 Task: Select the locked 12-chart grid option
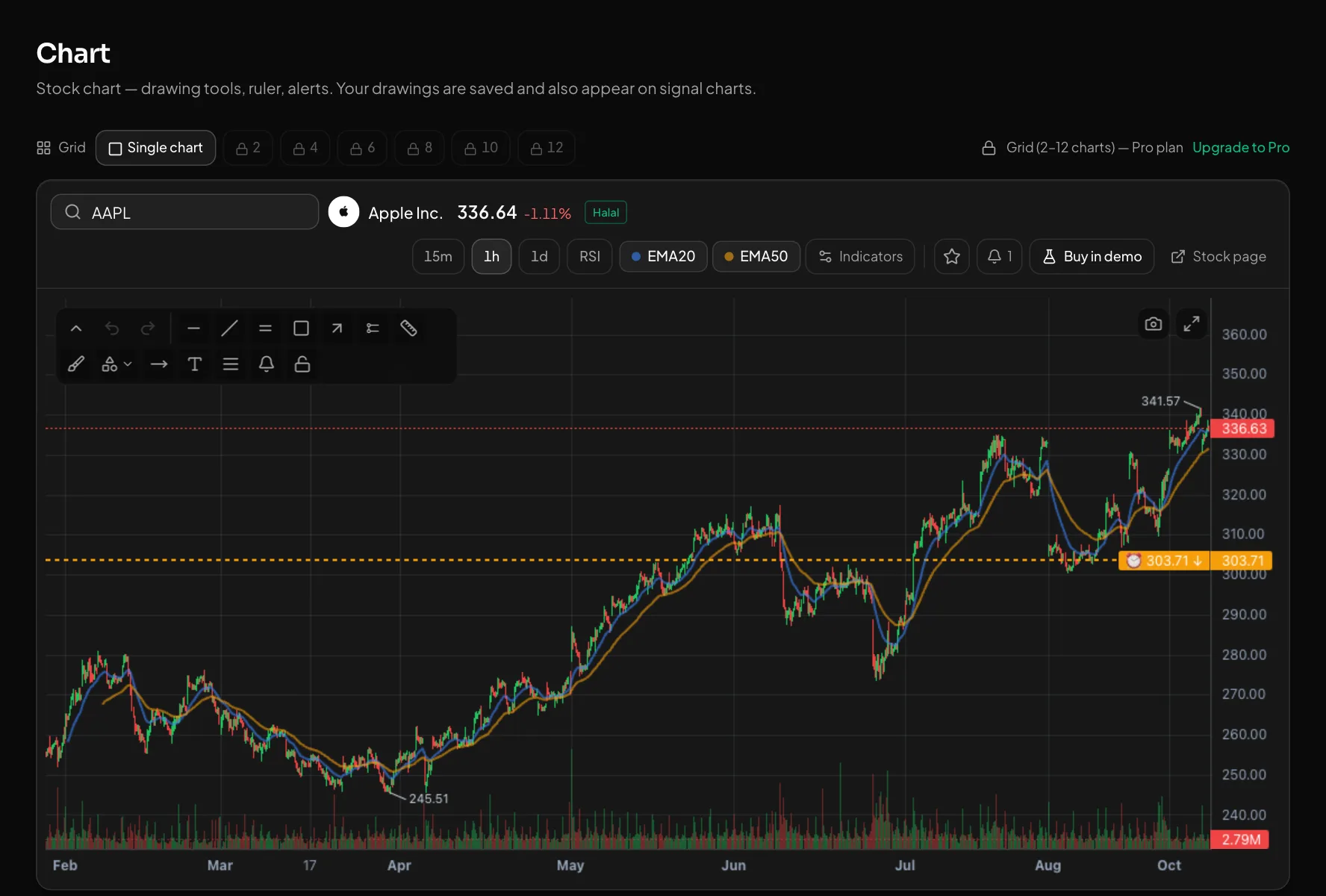click(547, 148)
